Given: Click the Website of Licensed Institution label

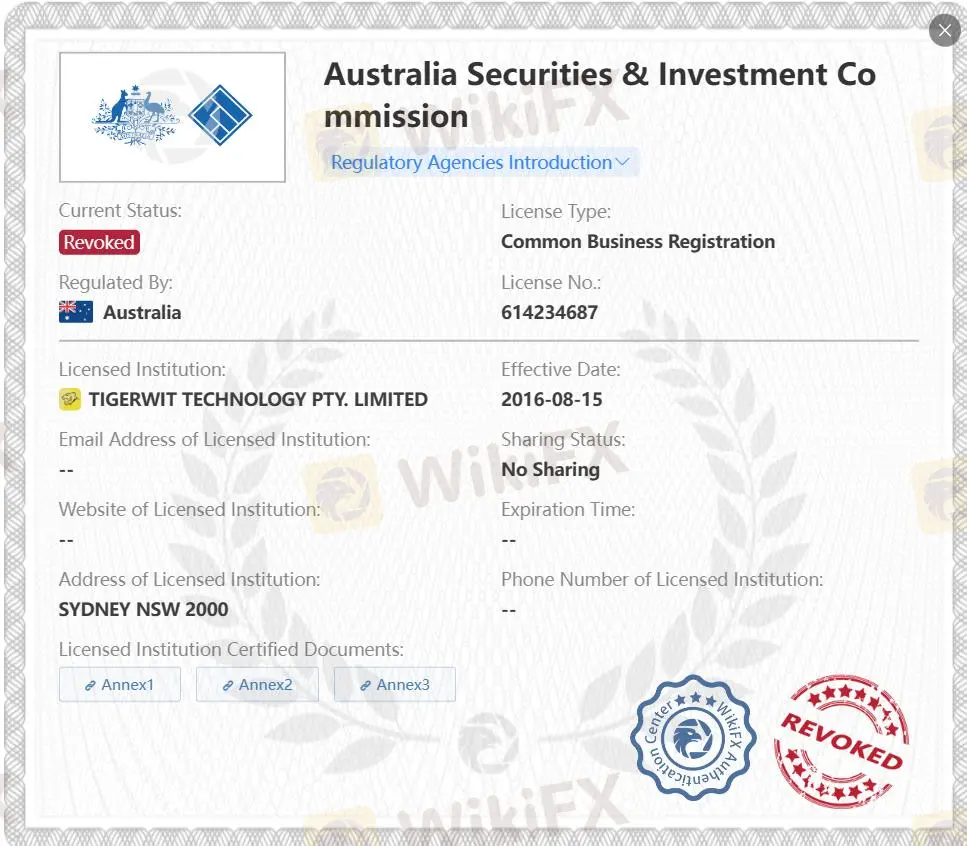Looking at the screenshot, I should click(x=189, y=509).
